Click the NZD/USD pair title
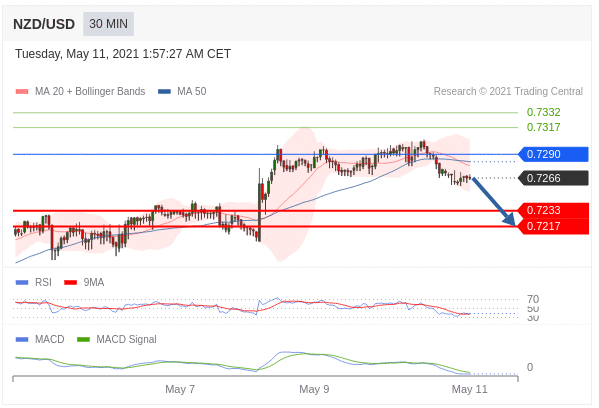 coord(44,24)
